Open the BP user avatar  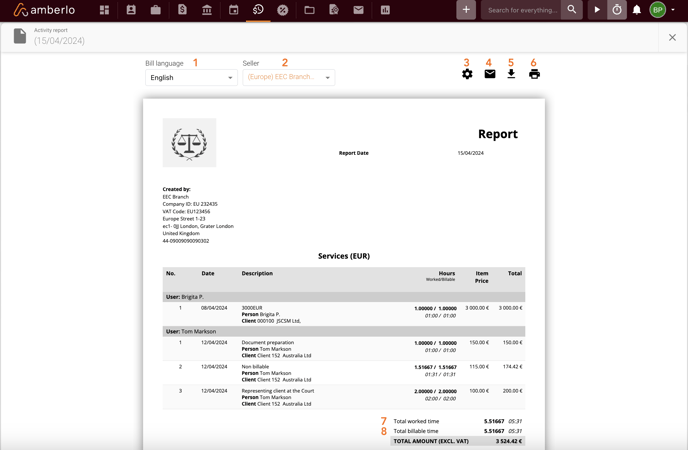657,10
